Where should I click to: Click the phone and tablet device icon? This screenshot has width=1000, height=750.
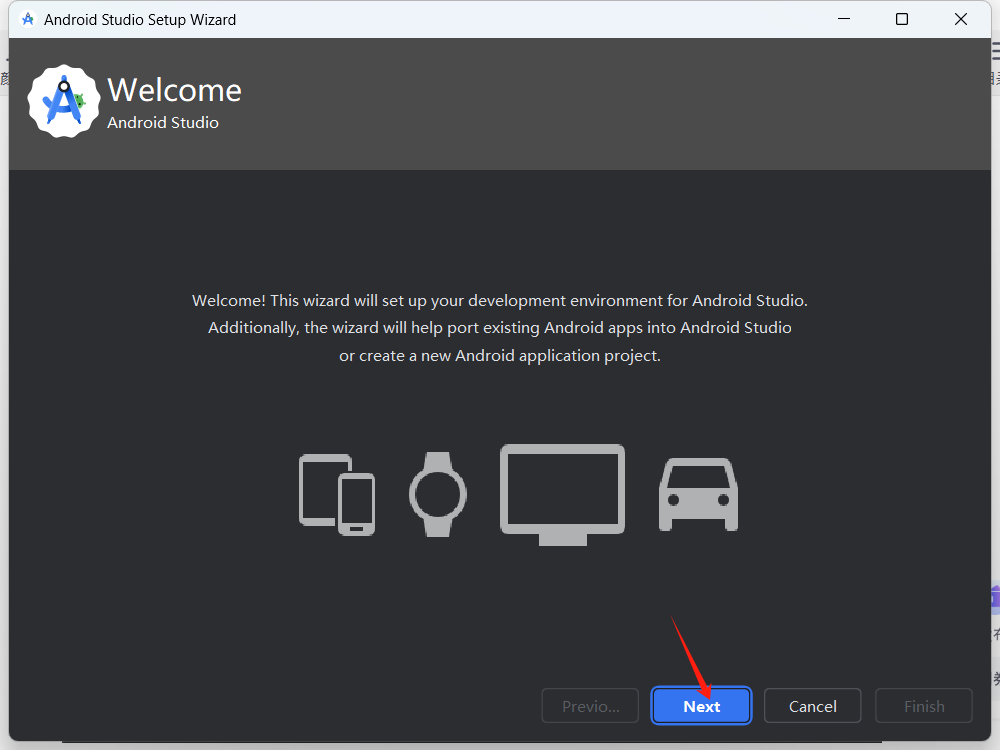pyautogui.click(x=336, y=493)
